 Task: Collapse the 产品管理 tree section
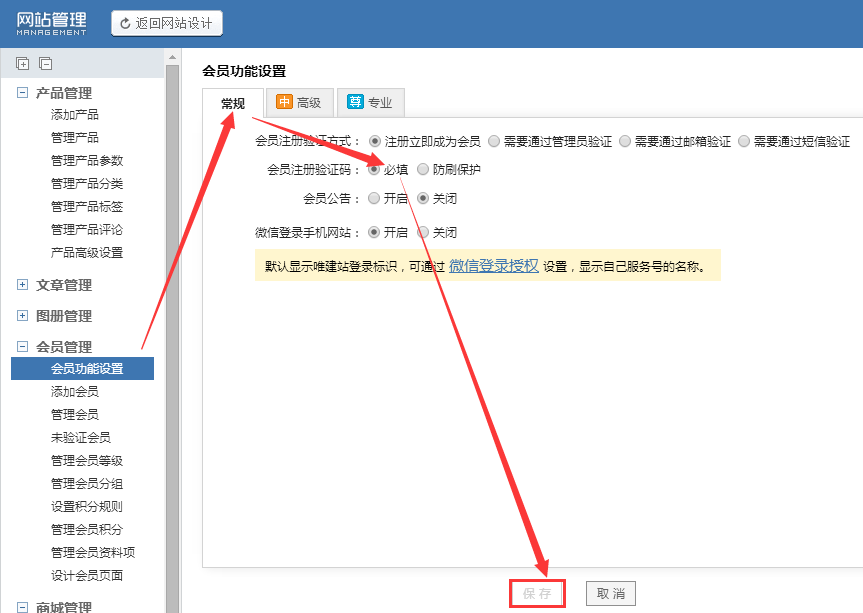click(x=22, y=92)
